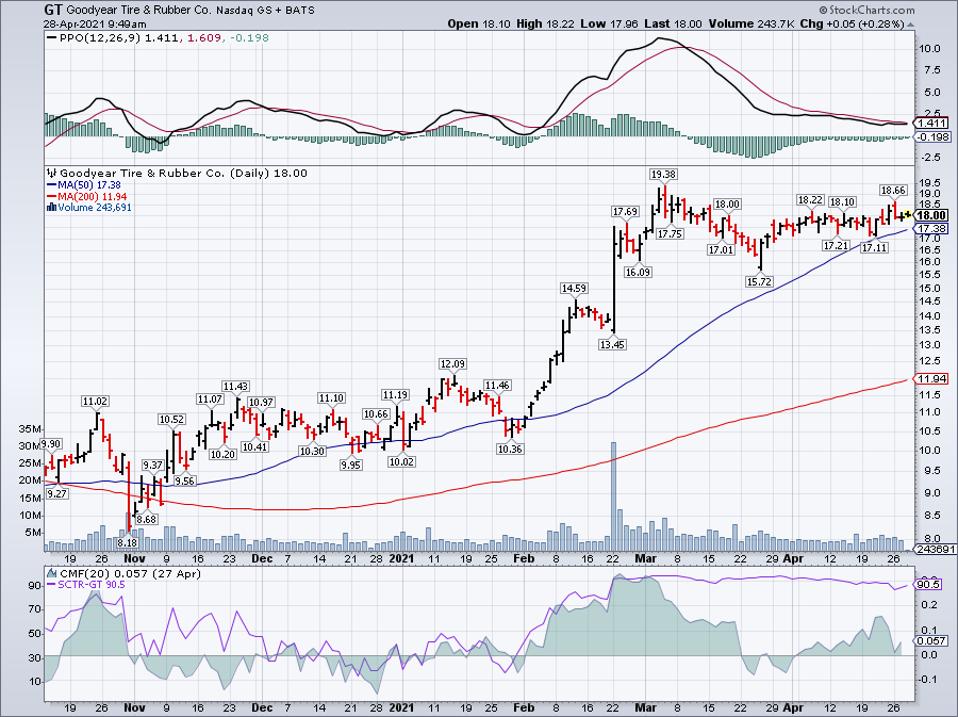The width and height of the screenshot is (958, 717).
Task: Click the 19.38 peak price label
Action: click(x=663, y=175)
